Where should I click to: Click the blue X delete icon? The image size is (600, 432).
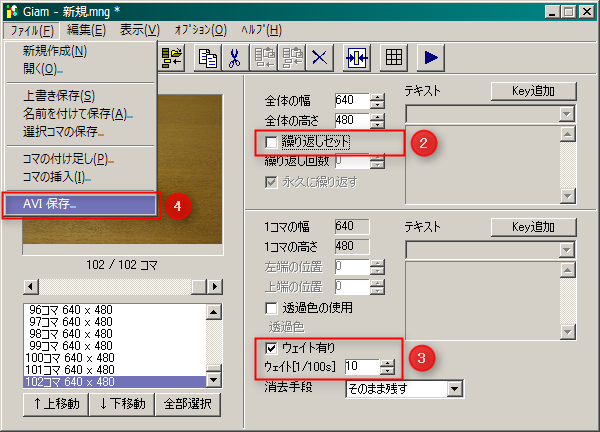[320, 57]
